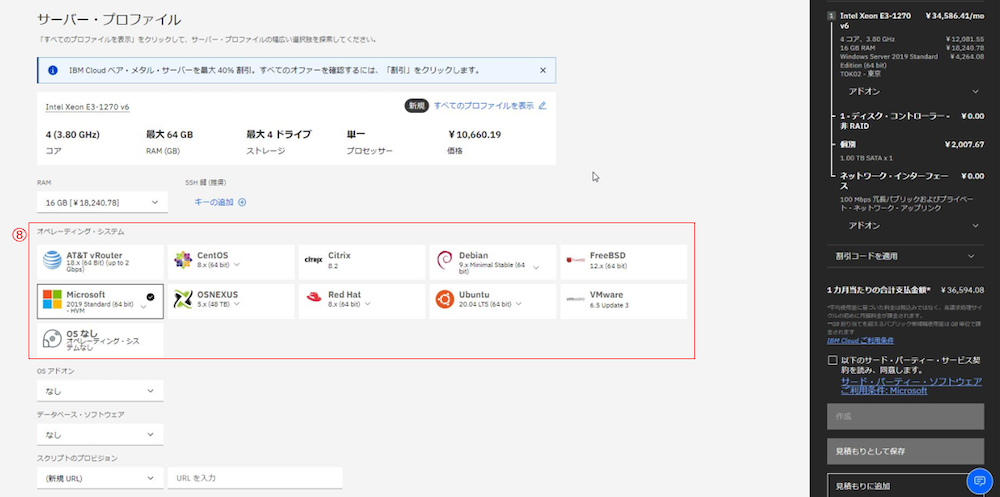The width and height of the screenshot is (1000, 497).
Task: Open the RAM 16 GB dropdown
Action: click(x=100, y=202)
